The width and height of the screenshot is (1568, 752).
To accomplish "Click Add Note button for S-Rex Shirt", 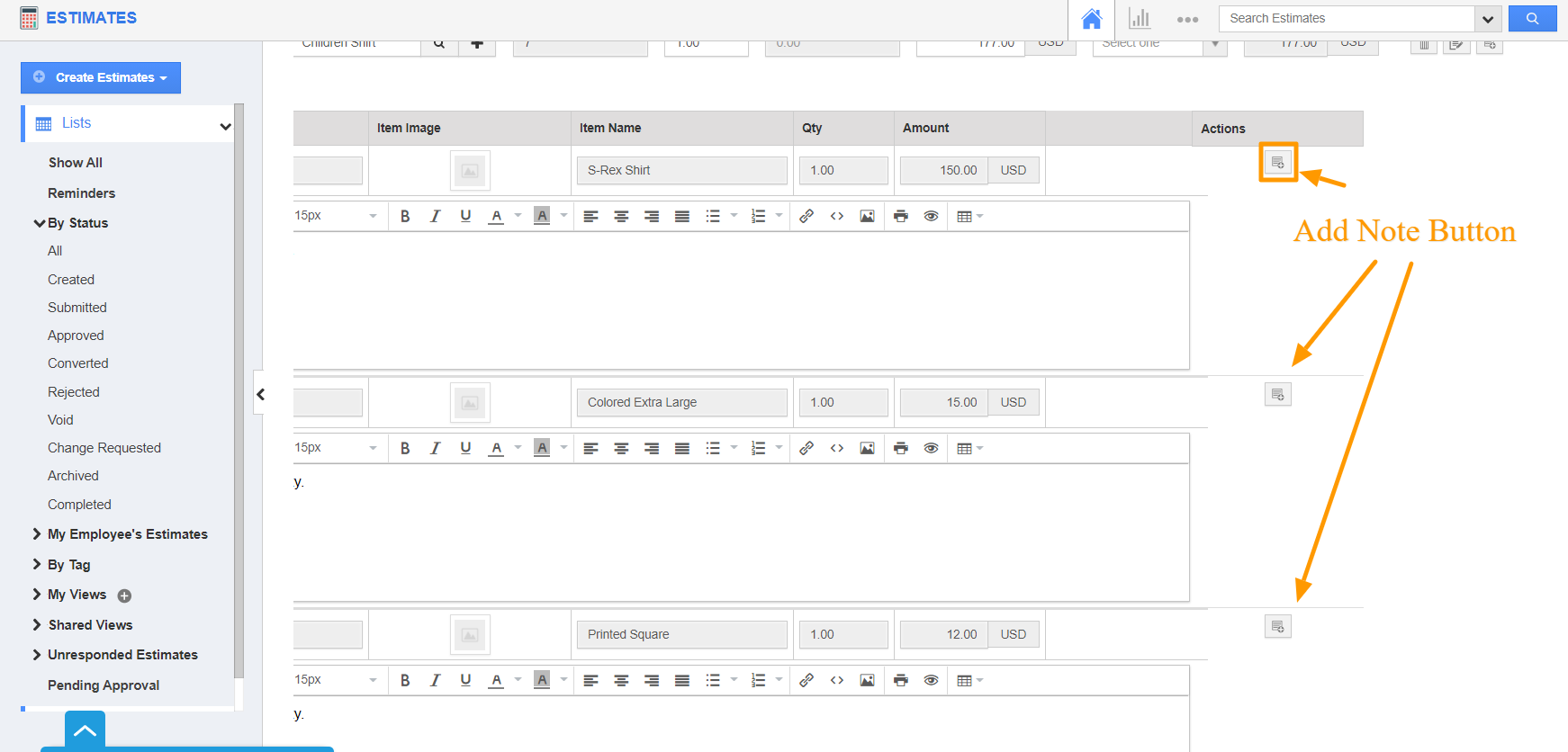I will coord(1277,163).
